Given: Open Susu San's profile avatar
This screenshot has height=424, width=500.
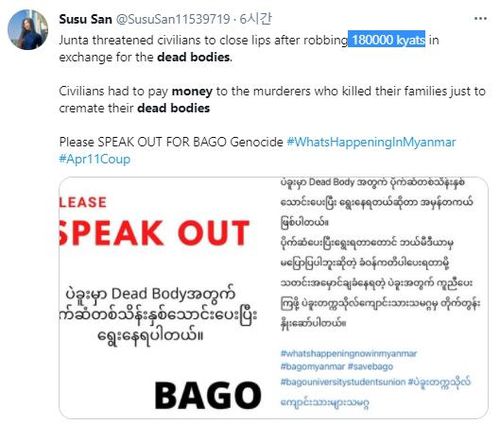Looking at the screenshot, I should click(28, 29).
